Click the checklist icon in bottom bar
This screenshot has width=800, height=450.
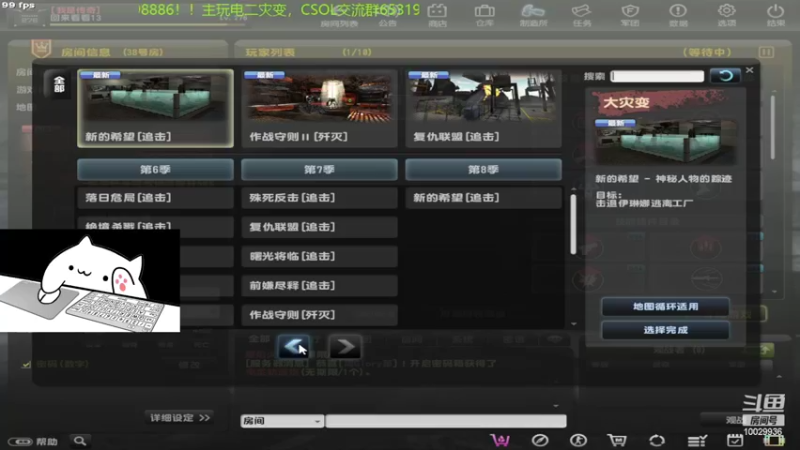click(x=696, y=440)
